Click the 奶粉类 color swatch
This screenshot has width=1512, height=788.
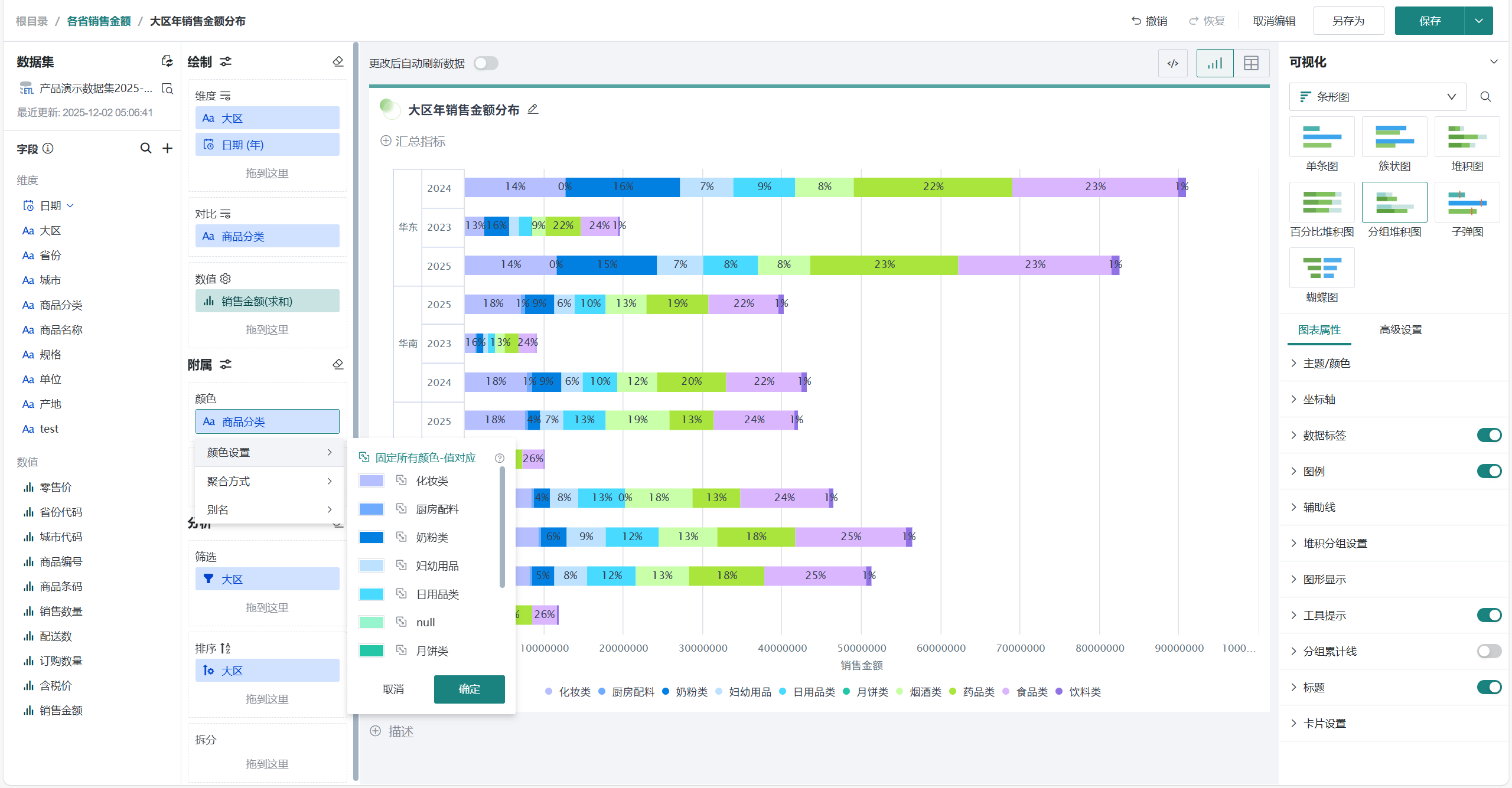tap(372, 537)
